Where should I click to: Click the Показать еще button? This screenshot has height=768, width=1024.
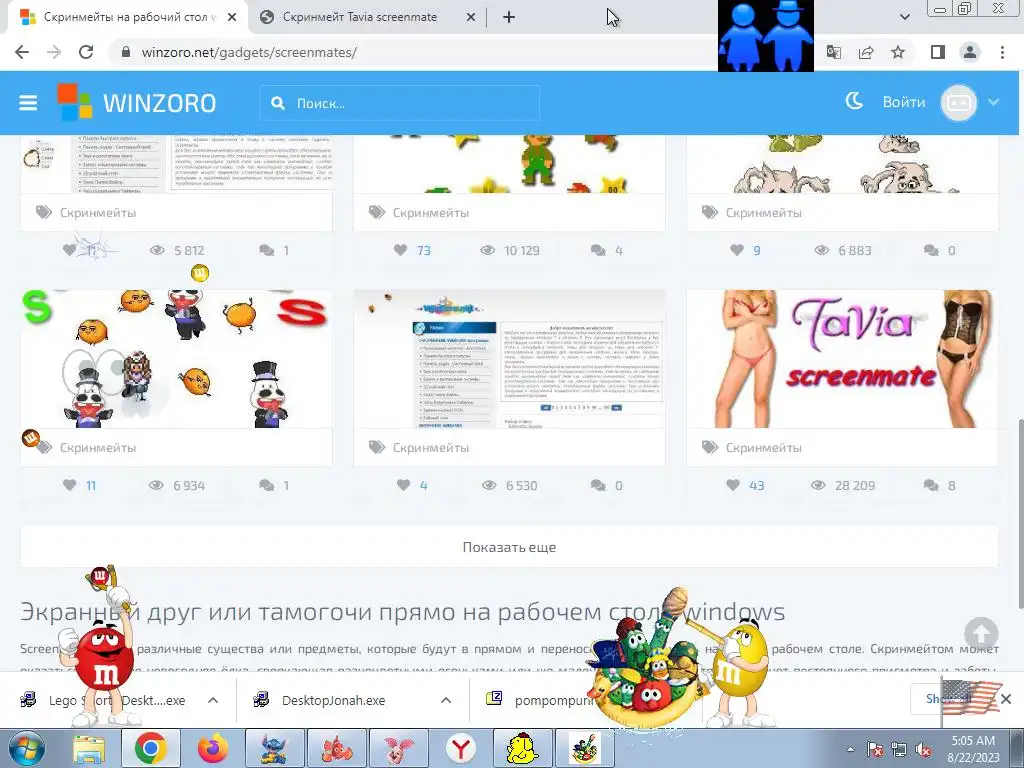click(x=509, y=547)
